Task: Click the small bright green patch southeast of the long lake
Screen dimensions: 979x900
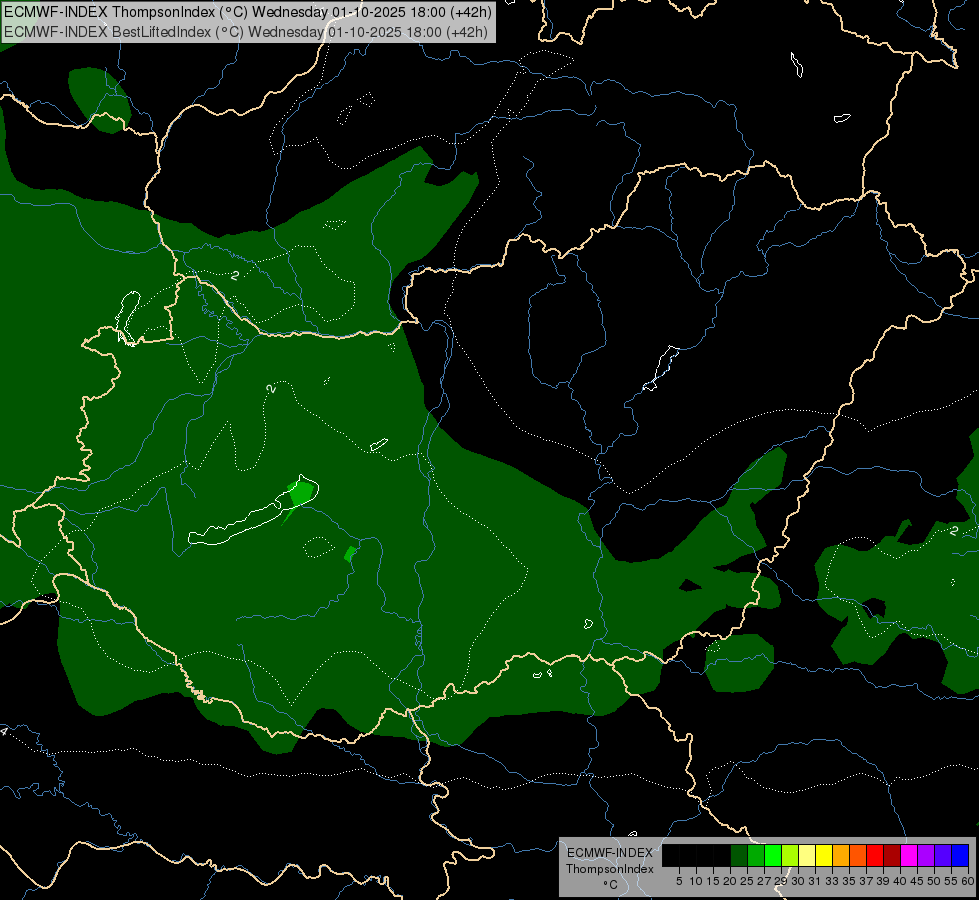Action: point(350,554)
